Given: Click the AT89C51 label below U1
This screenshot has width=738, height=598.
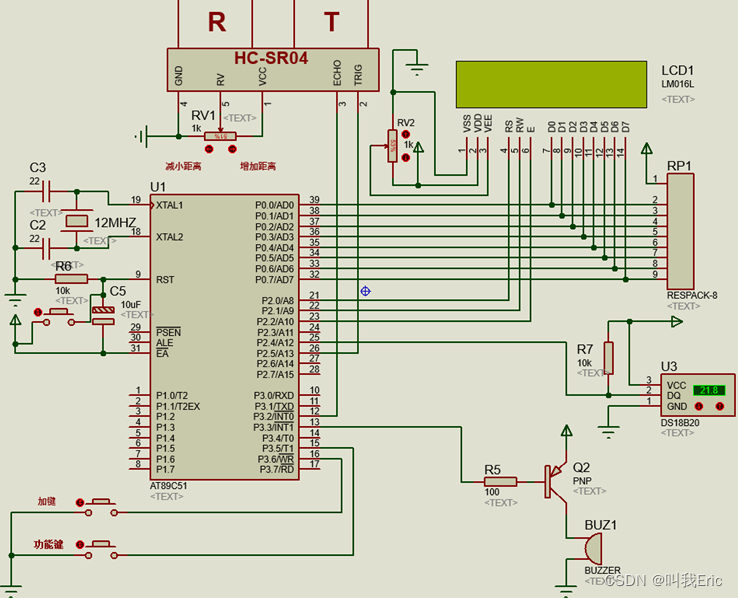Looking at the screenshot, I should (x=168, y=486).
